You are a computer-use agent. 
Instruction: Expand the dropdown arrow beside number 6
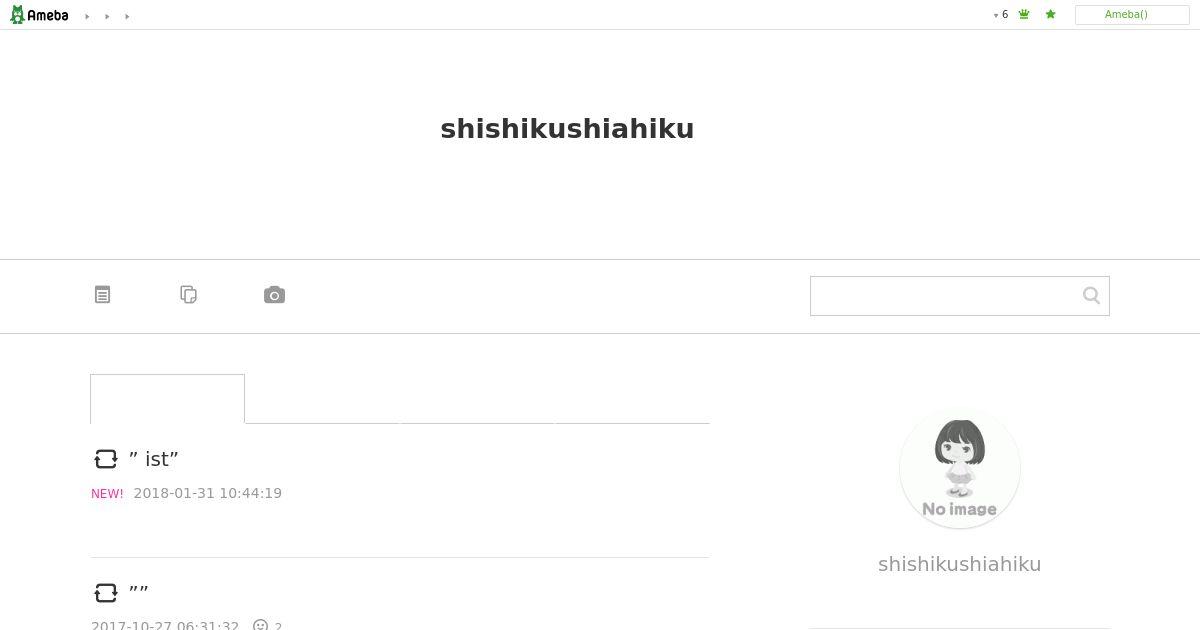click(996, 15)
